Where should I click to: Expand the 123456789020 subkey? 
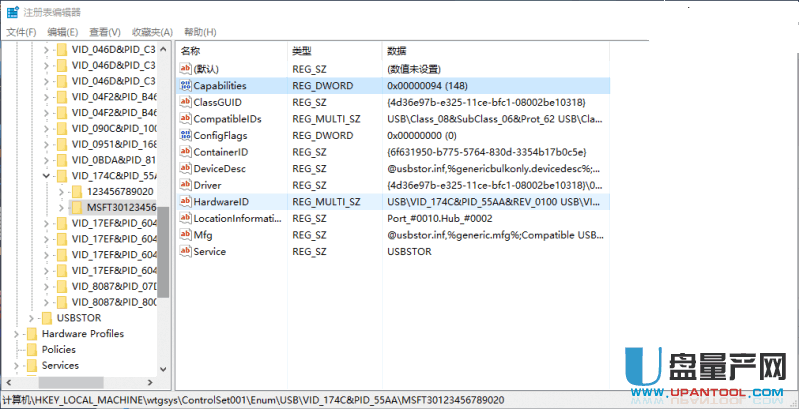pos(62,191)
